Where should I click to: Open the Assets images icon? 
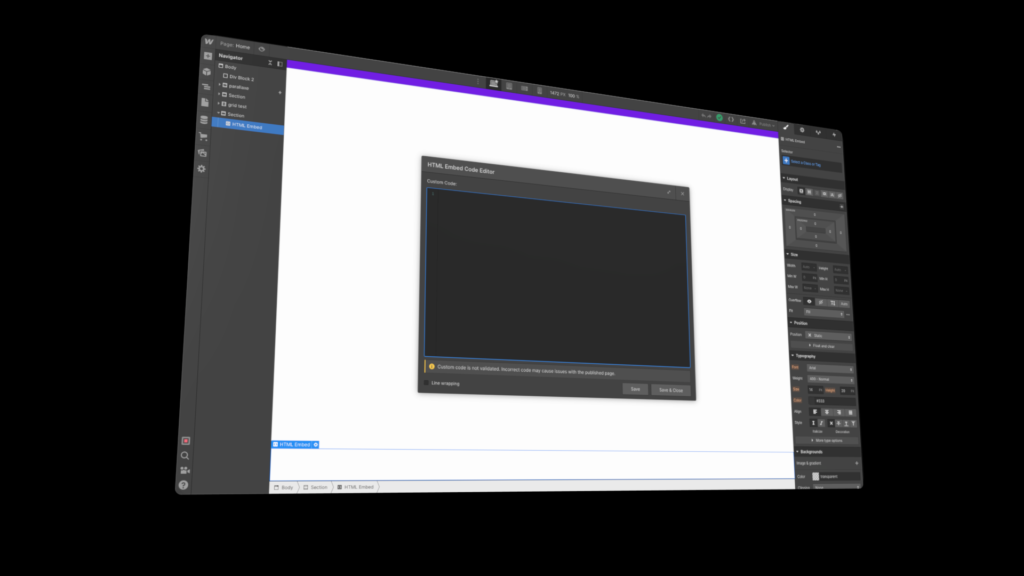(x=202, y=153)
